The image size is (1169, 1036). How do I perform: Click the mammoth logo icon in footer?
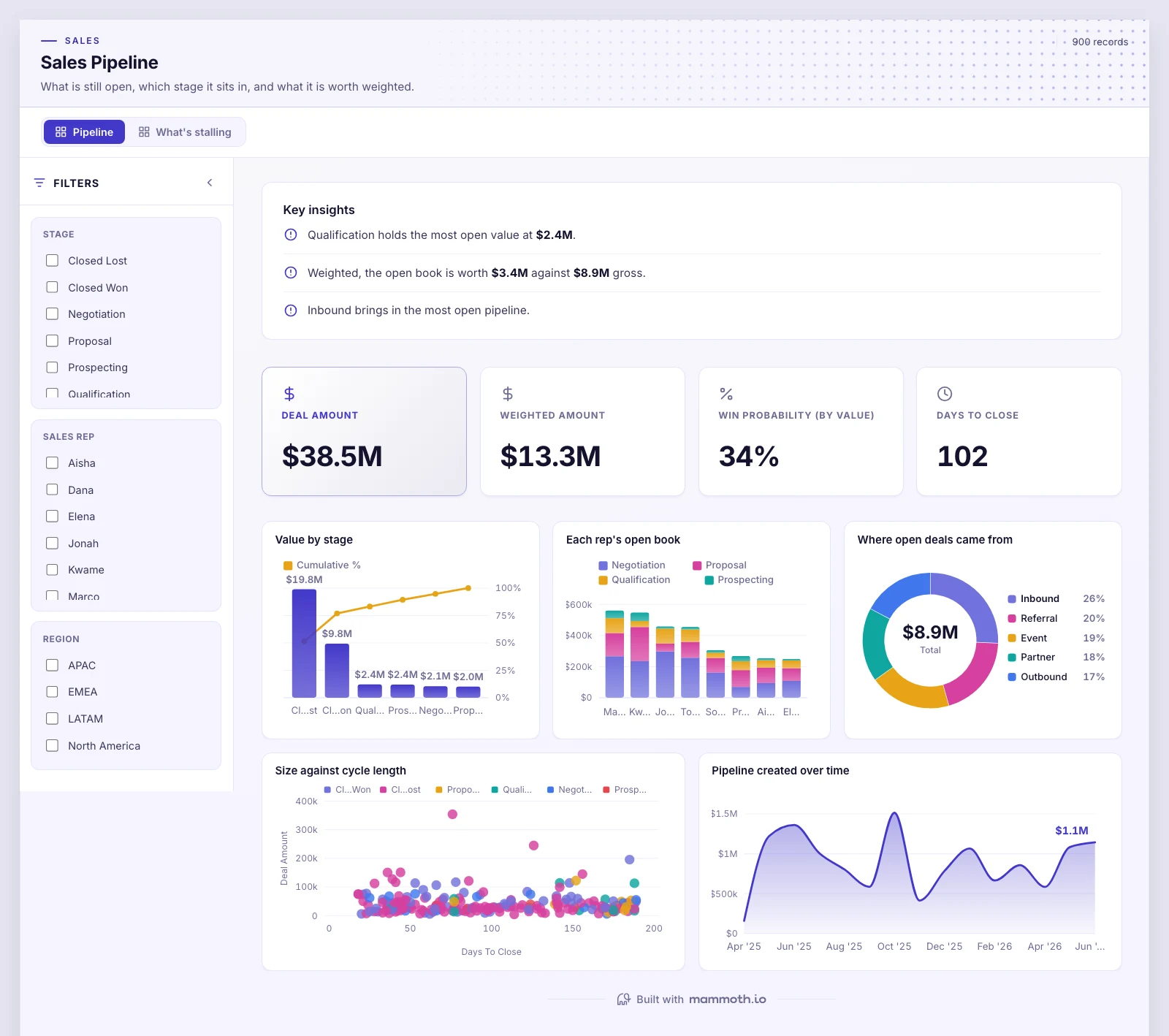pos(623,999)
